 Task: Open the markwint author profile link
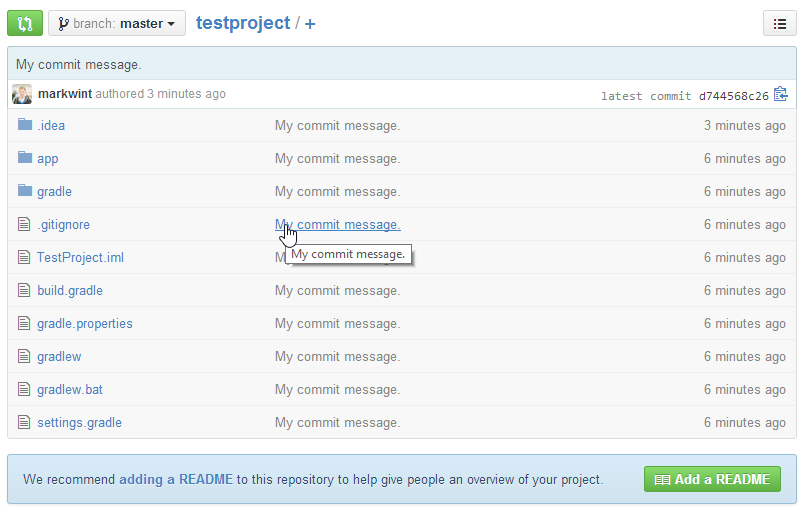64,94
